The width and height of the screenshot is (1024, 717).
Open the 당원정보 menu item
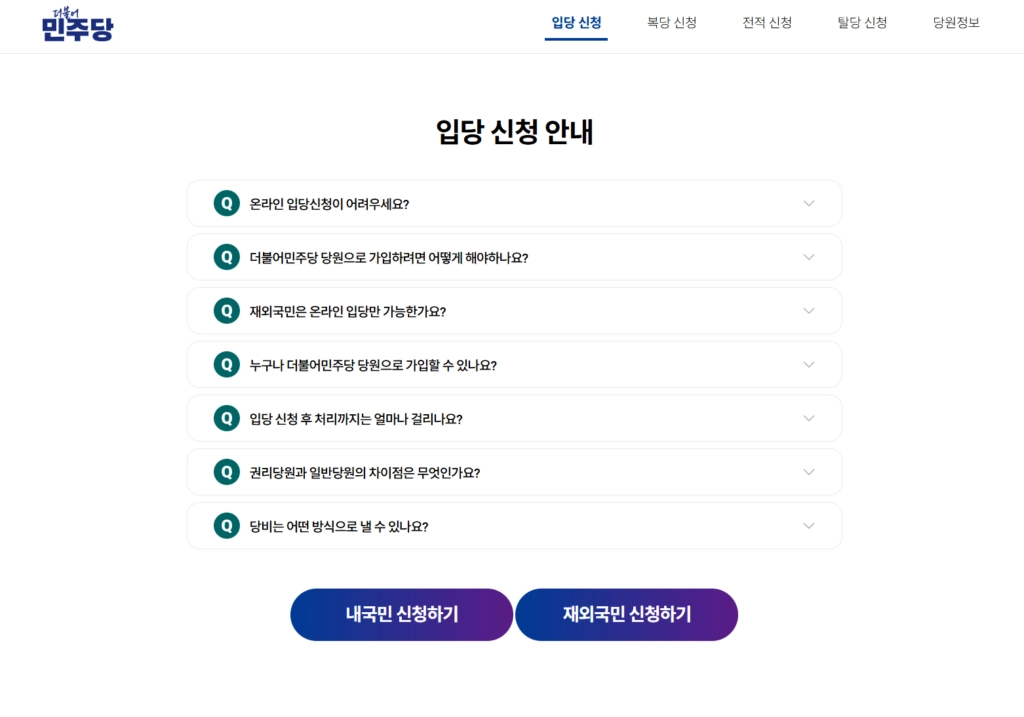tap(956, 23)
